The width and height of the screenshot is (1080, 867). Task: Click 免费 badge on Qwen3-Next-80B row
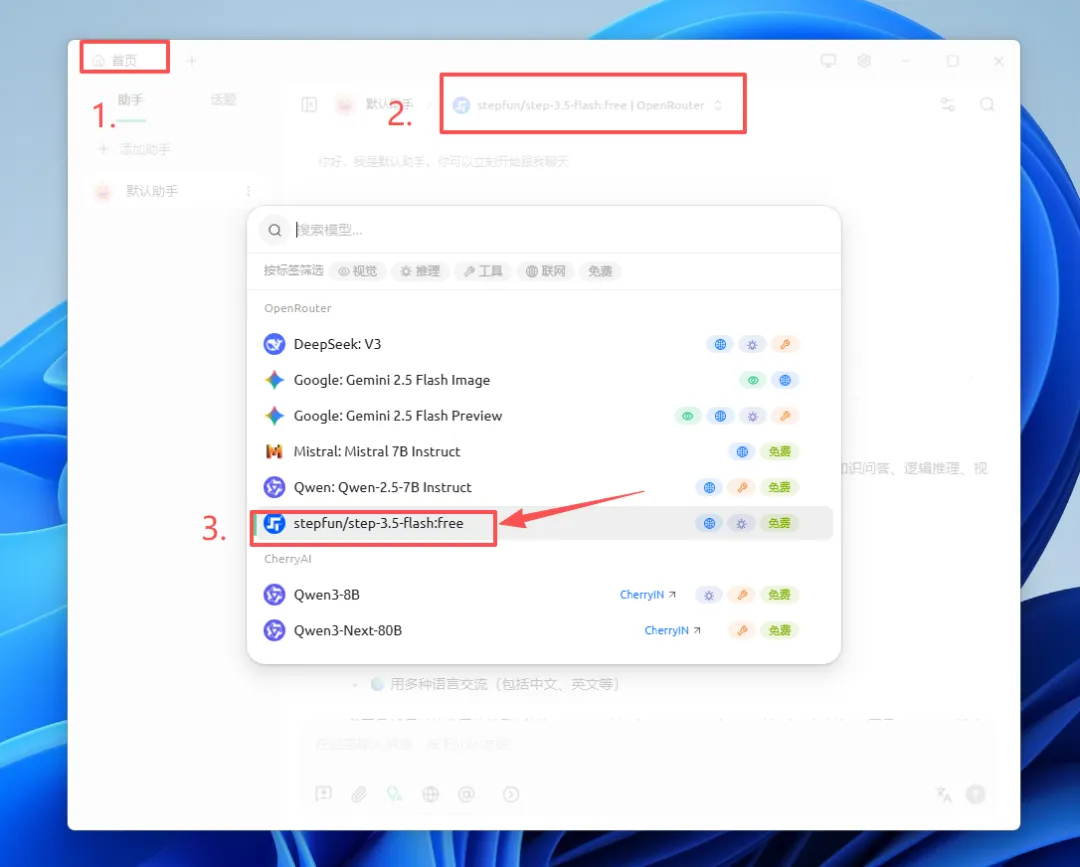779,631
